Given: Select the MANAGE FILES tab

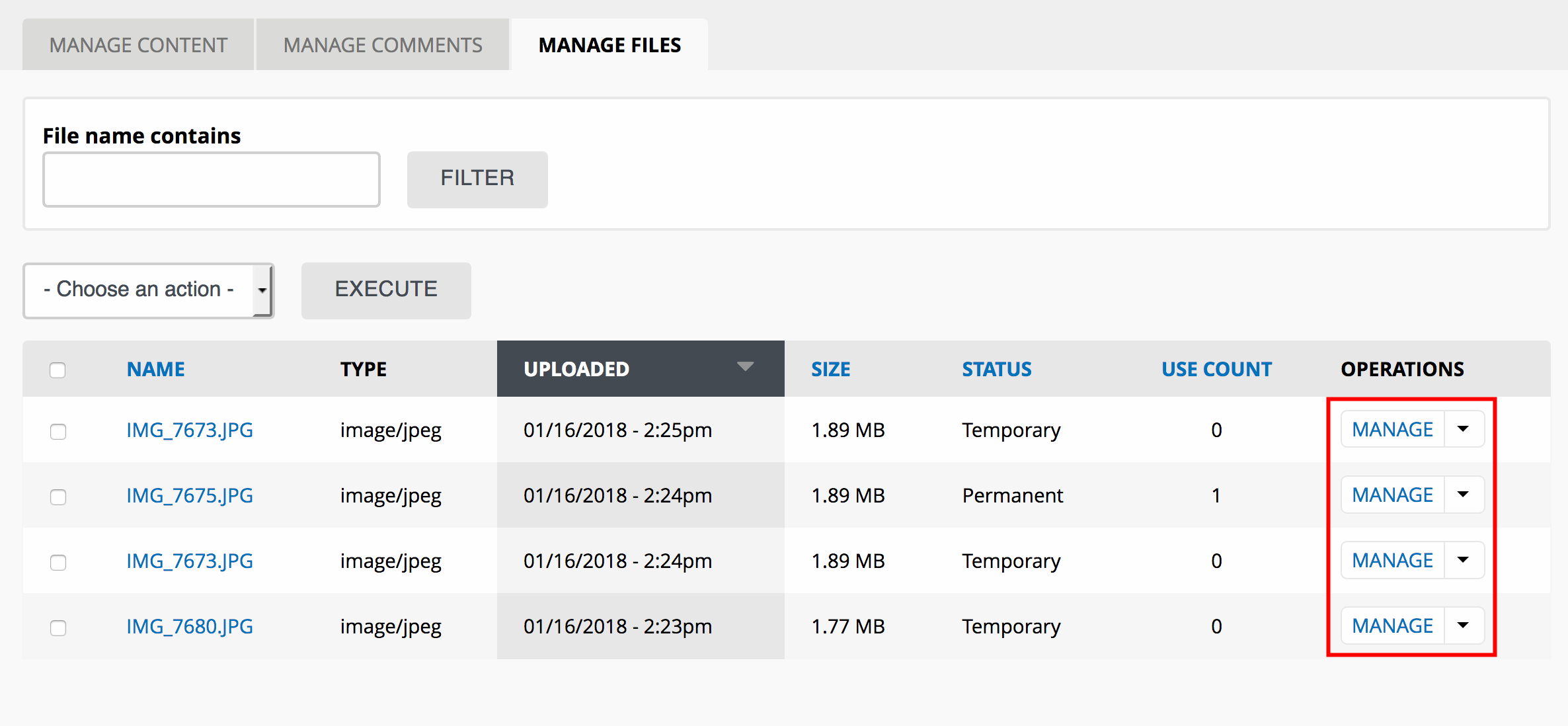Looking at the screenshot, I should click(609, 45).
